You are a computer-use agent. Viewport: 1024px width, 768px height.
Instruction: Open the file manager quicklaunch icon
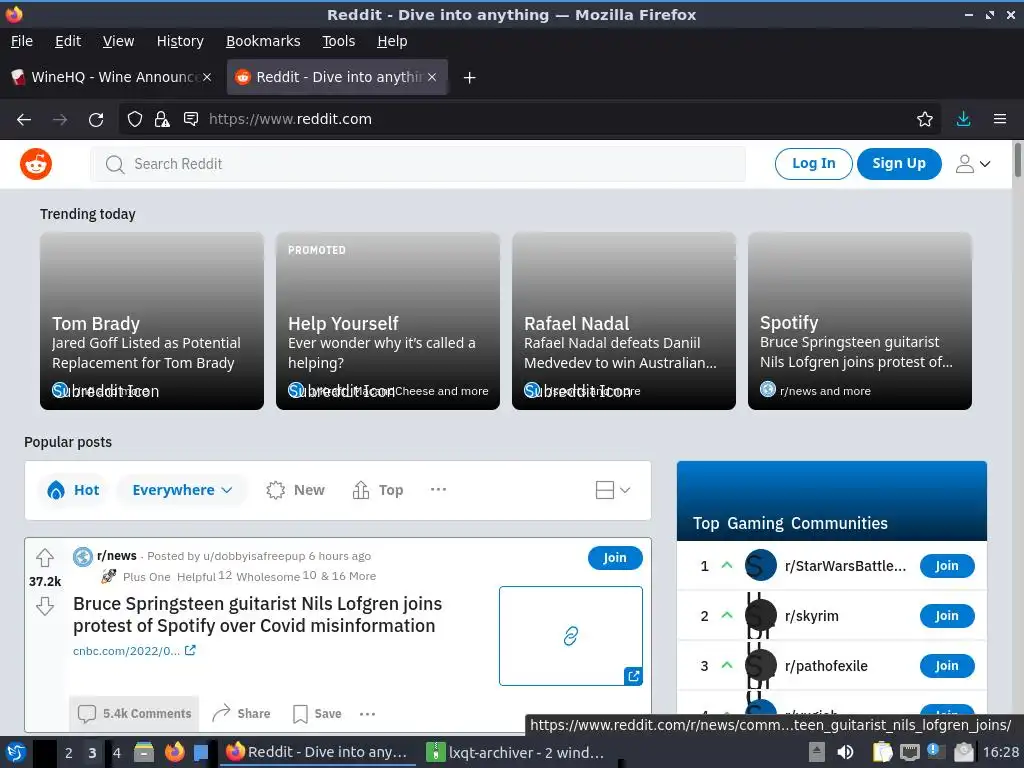pos(144,752)
